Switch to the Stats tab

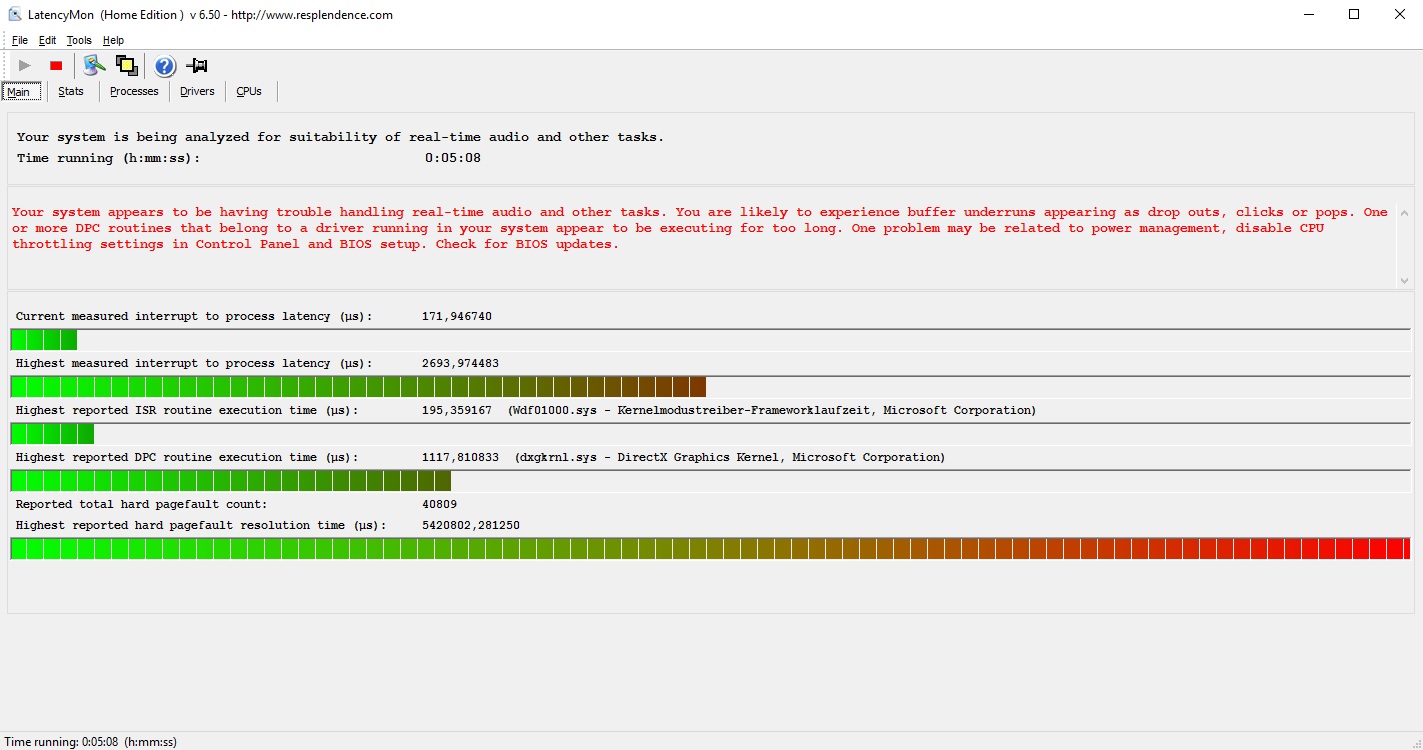pos(71,92)
